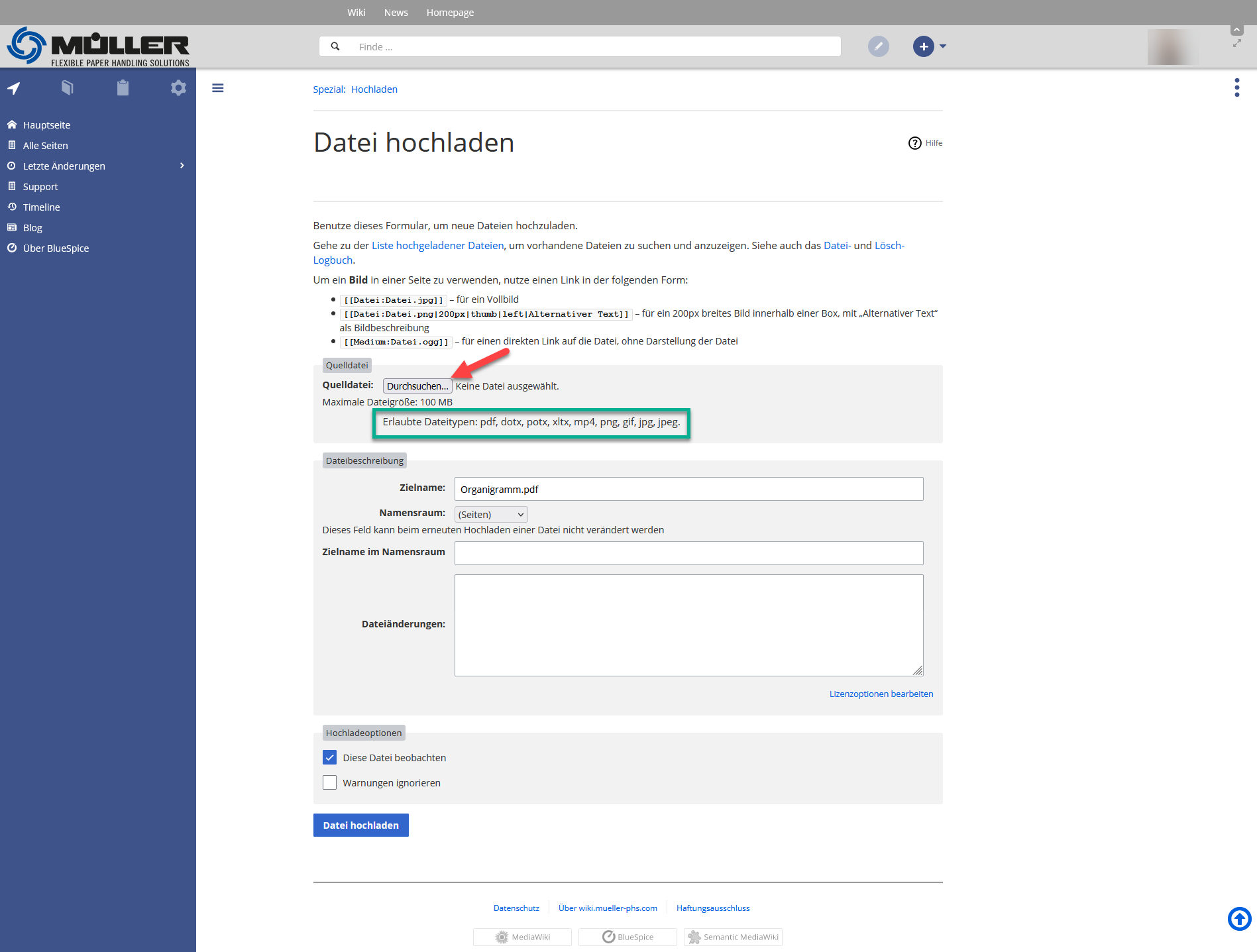Uncheck Diese Datei beobachten checkbox
The image size is (1257, 952).
pyautogui.click(x=329, y=757)
